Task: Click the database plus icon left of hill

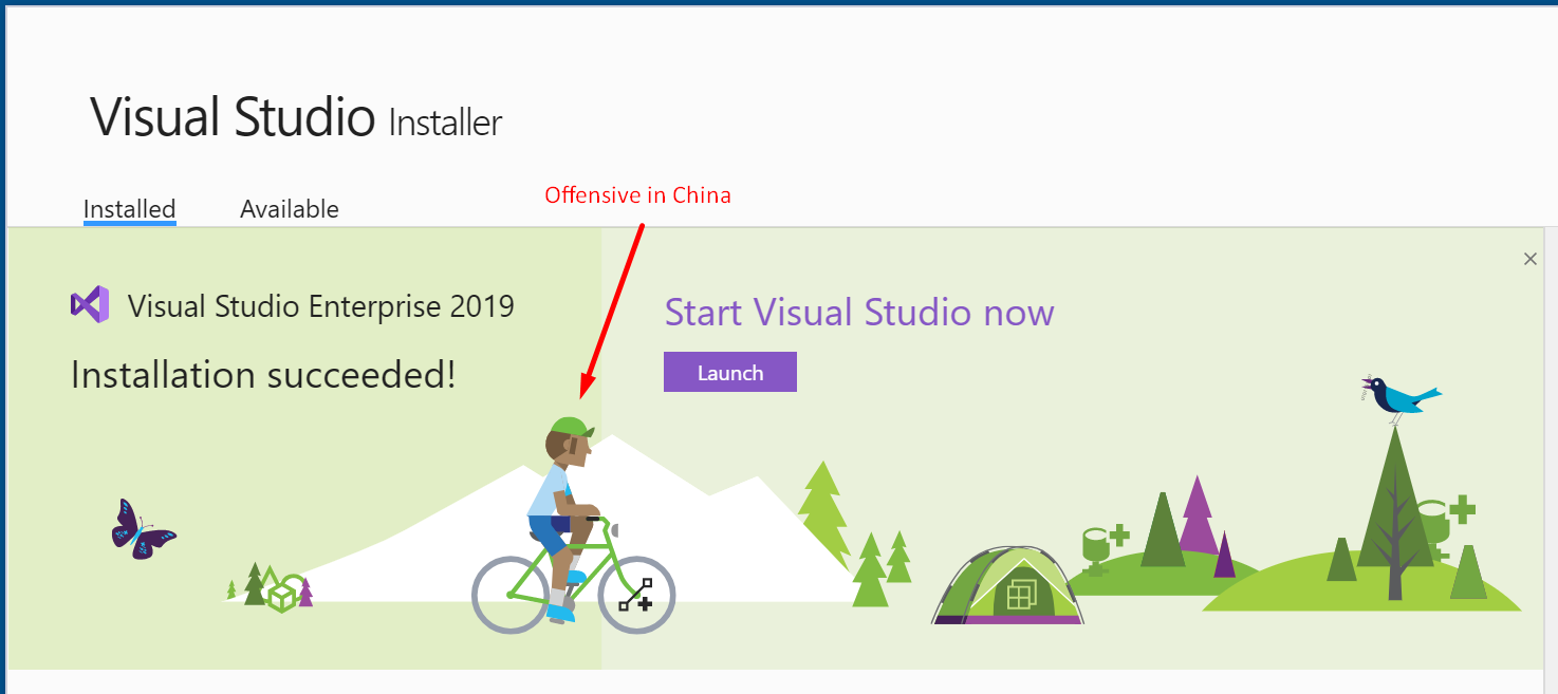Action: [1104, 547]
